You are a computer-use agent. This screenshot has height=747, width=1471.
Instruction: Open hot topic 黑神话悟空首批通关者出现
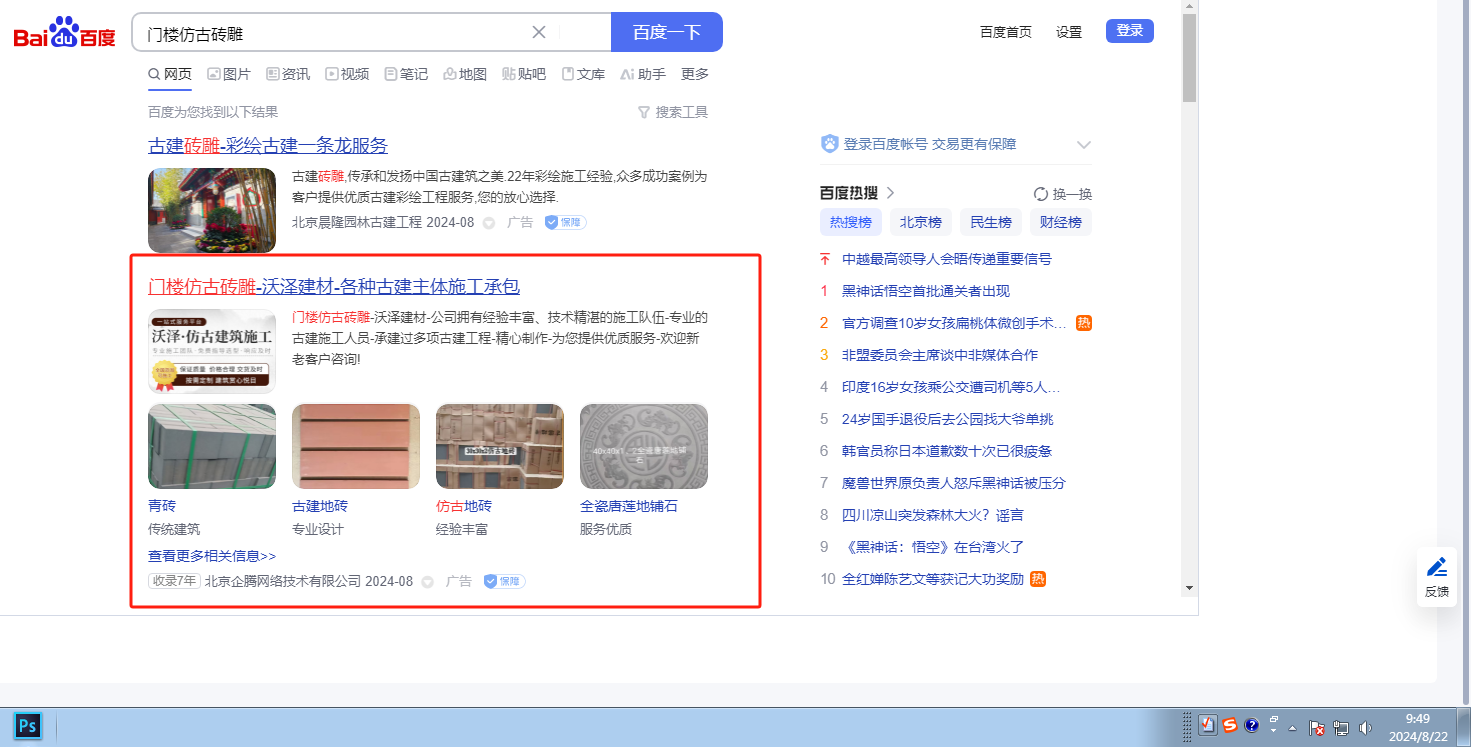926,291
